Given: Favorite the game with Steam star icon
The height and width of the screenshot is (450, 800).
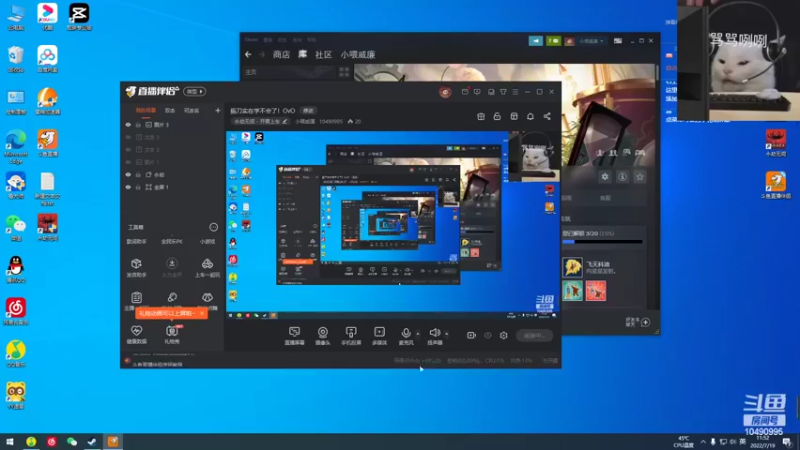Looking at the screenshot, I should click(x=640, y=177).
